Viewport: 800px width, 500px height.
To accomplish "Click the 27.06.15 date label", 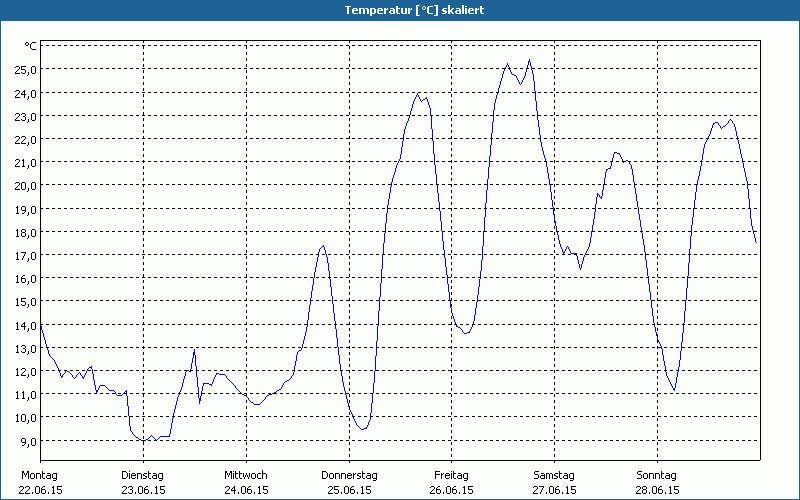I will click(555, 490).
